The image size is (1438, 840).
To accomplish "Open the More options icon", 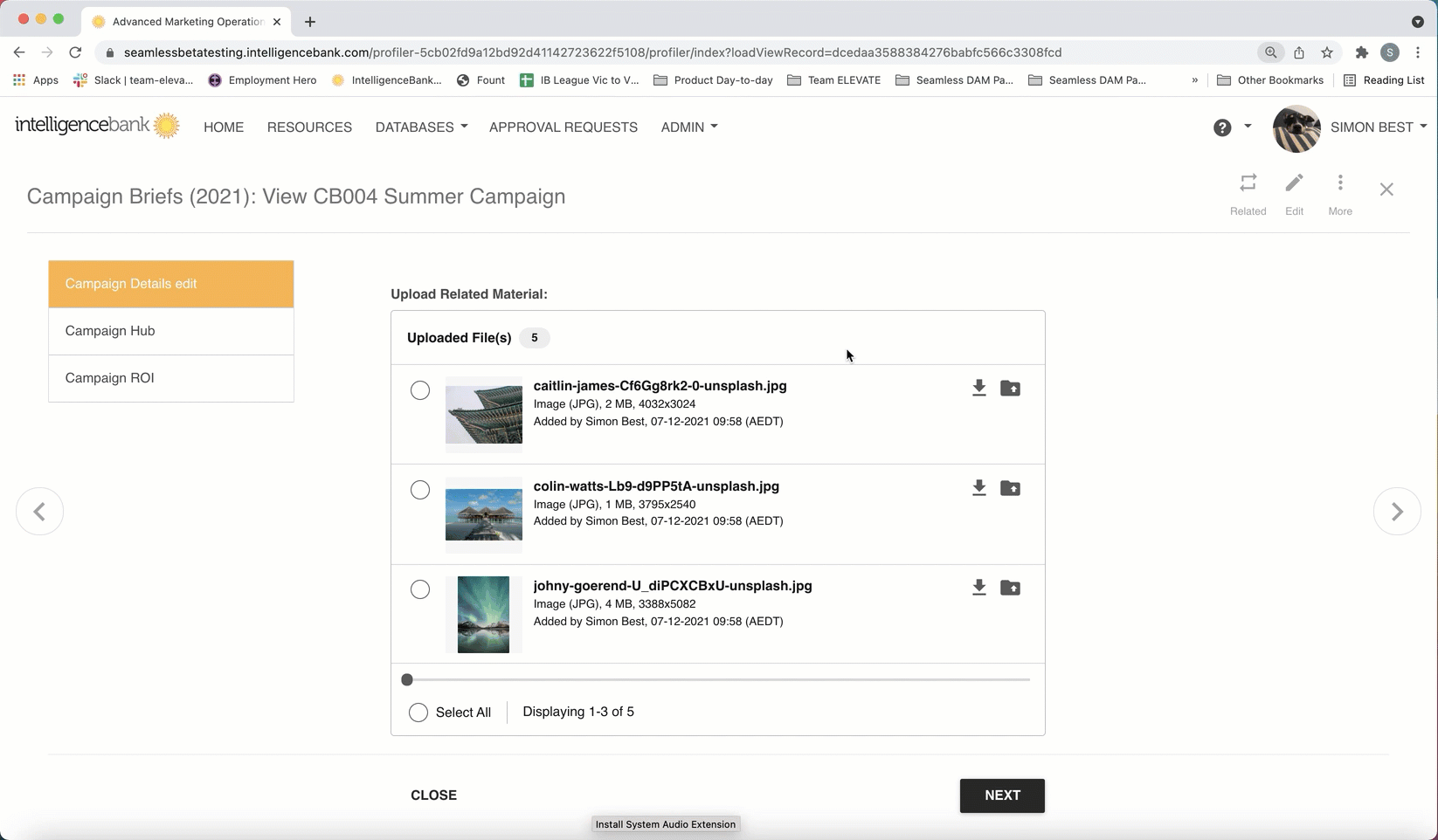I will click(x=1339, y=183).
